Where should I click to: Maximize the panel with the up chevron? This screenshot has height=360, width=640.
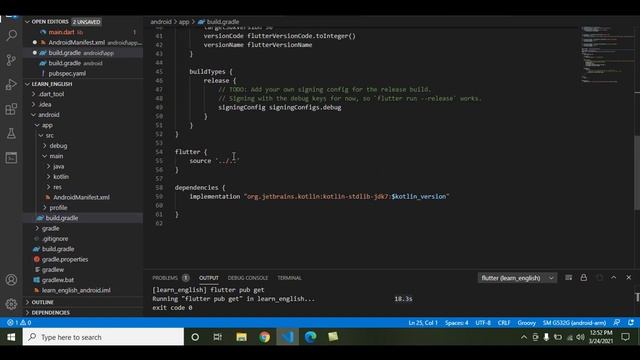[613, 278]
